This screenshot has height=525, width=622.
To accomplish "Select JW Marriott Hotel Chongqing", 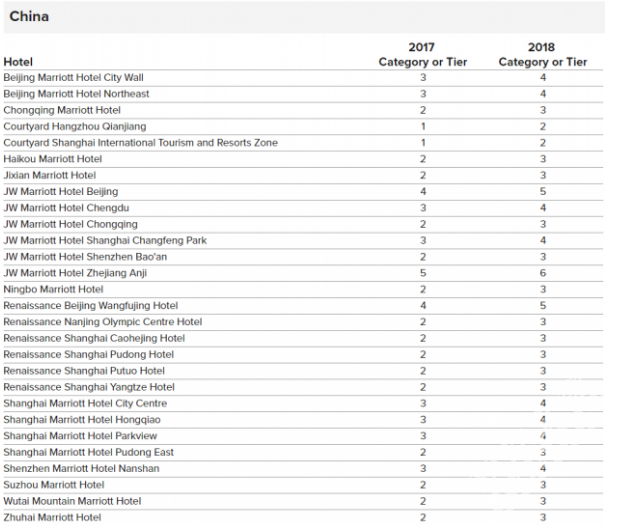I will click(71, 224).
